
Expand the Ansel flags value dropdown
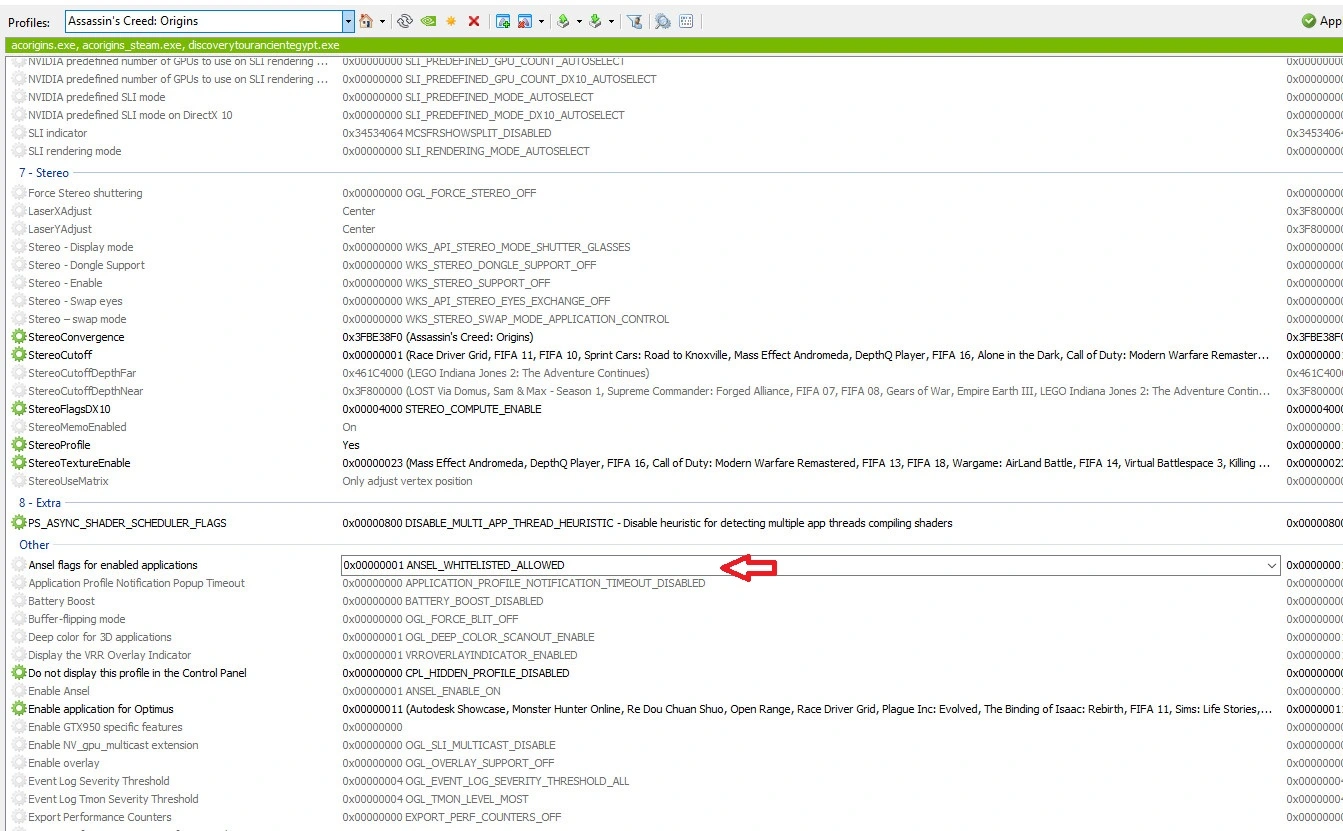1272,566
